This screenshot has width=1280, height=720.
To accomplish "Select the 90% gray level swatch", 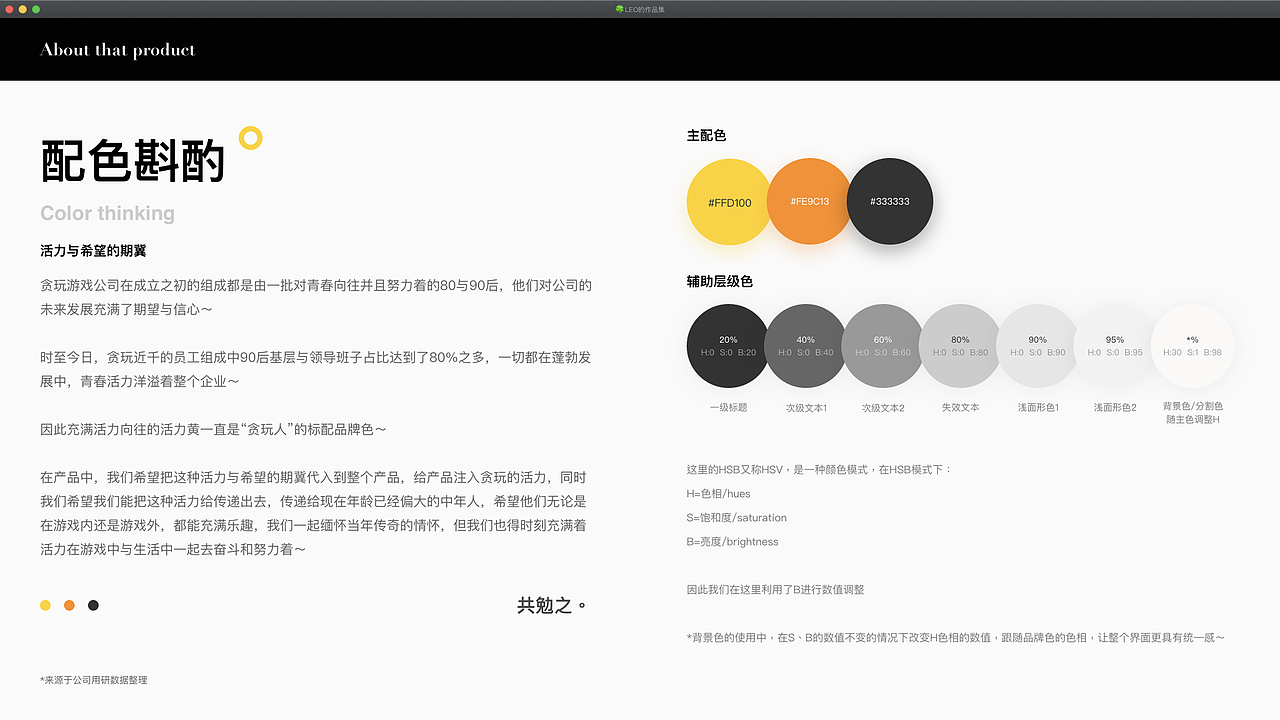I will (x=1037, y=346).
